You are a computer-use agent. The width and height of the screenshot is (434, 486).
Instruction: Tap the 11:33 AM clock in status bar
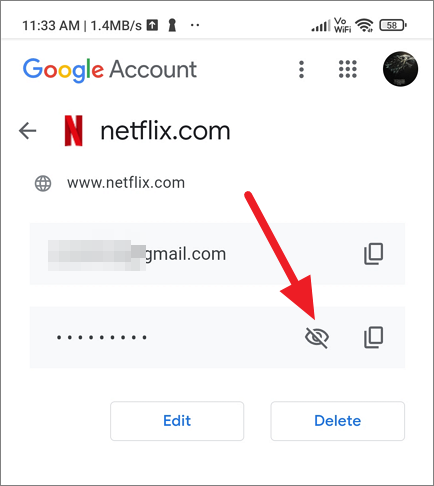(x=51, y=26)
